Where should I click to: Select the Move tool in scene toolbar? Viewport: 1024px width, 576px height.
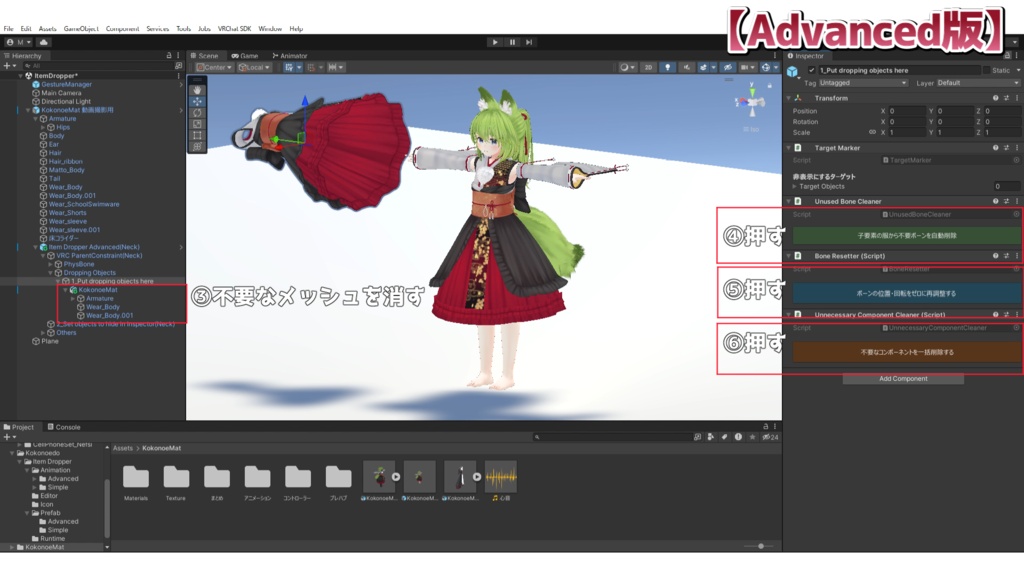tap(197, 101)
